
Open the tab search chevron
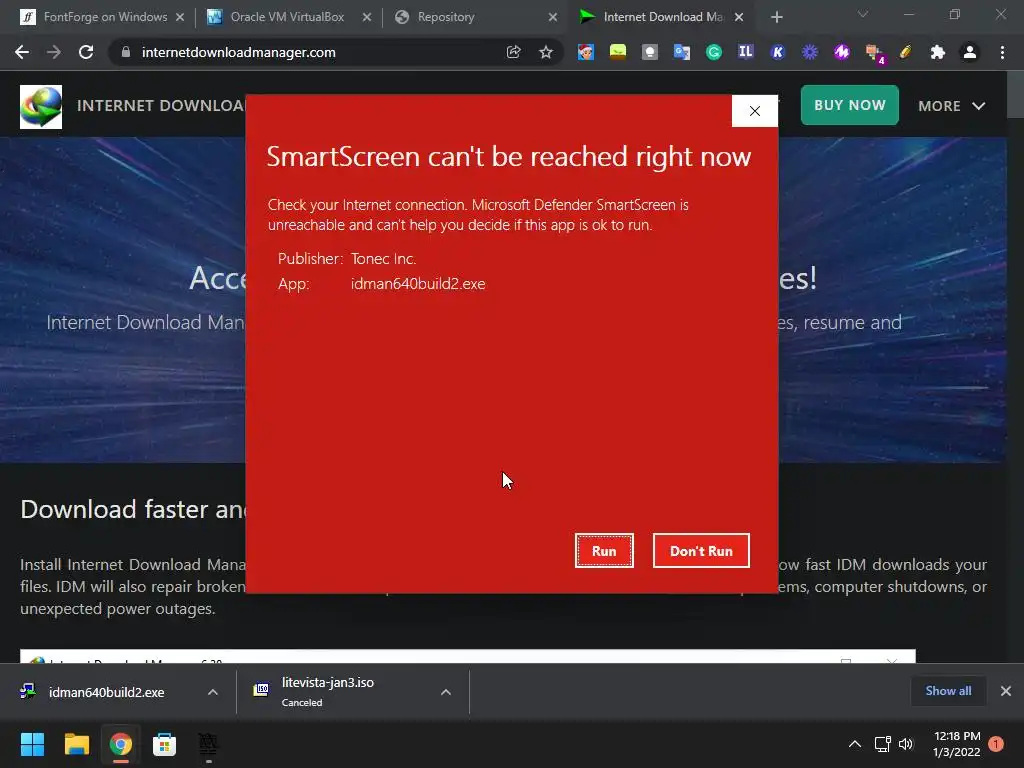[x=863, y=14]
